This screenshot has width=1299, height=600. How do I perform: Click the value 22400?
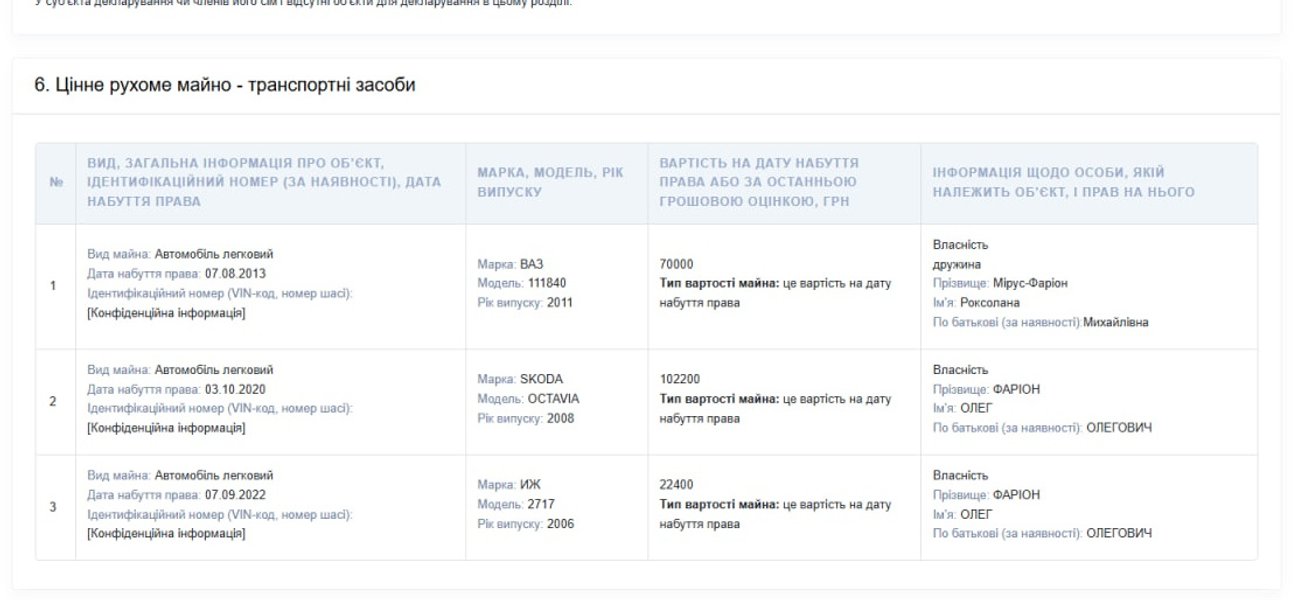point(677,485)
